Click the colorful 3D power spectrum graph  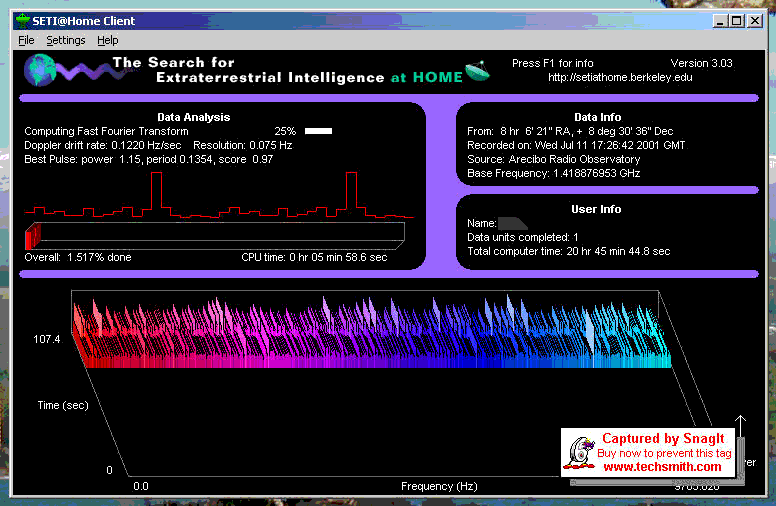(x=371, y=332)
